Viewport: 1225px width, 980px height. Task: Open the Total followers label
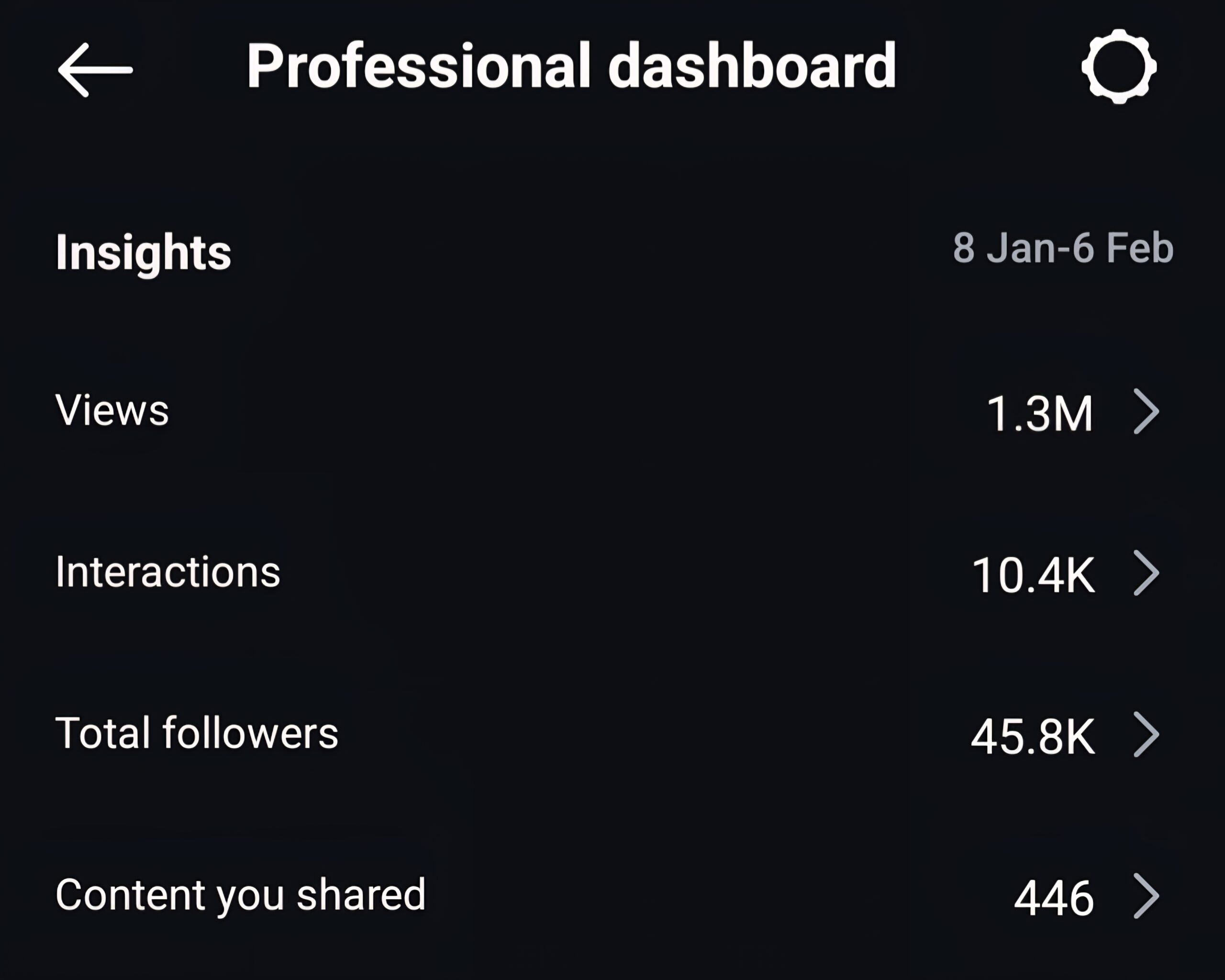[197, 732]
